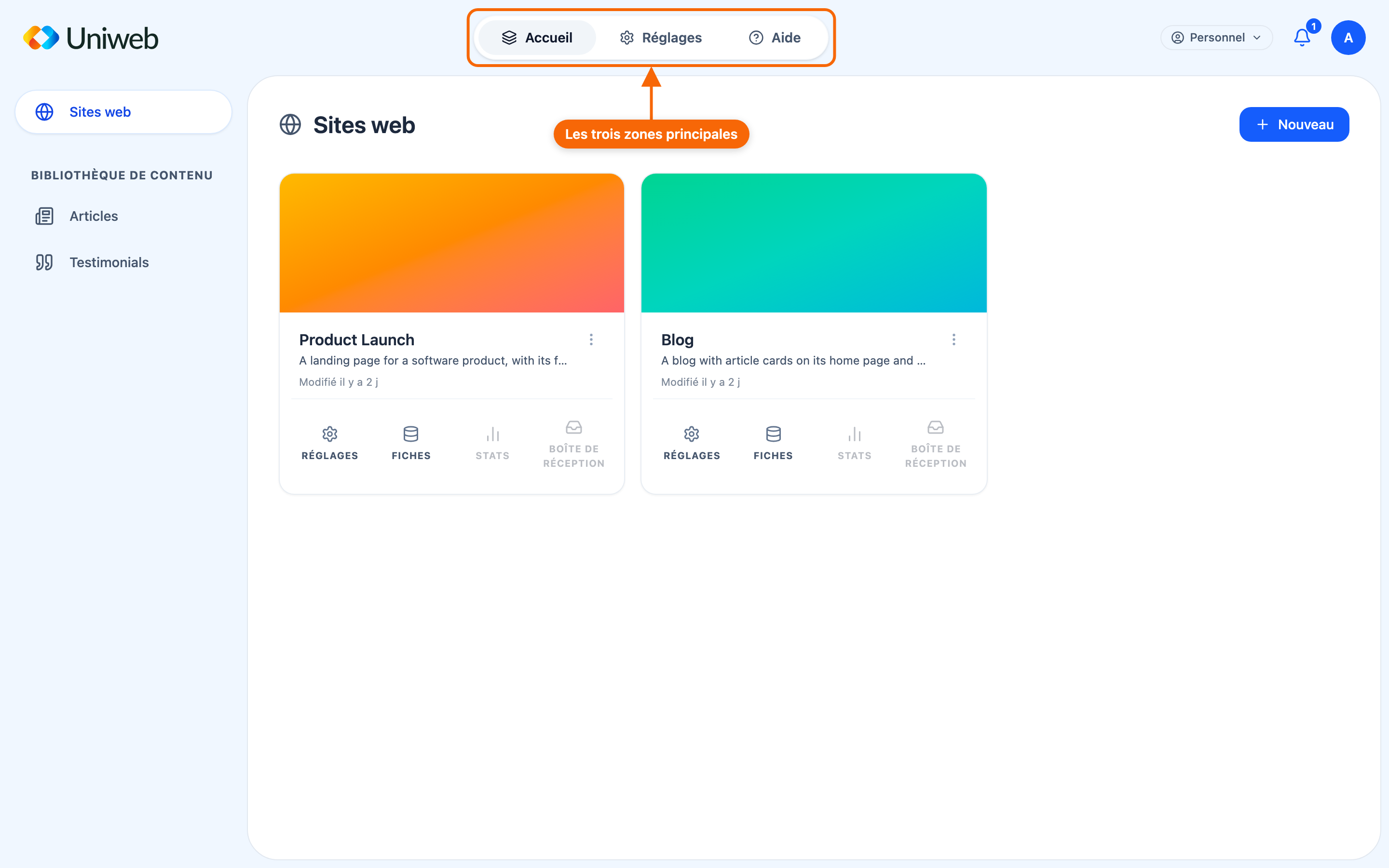The width and height of the screenshot is (1389, 868).
Task: Open the three-dot menu on Product Launch
Action: [x=591, y=340]
